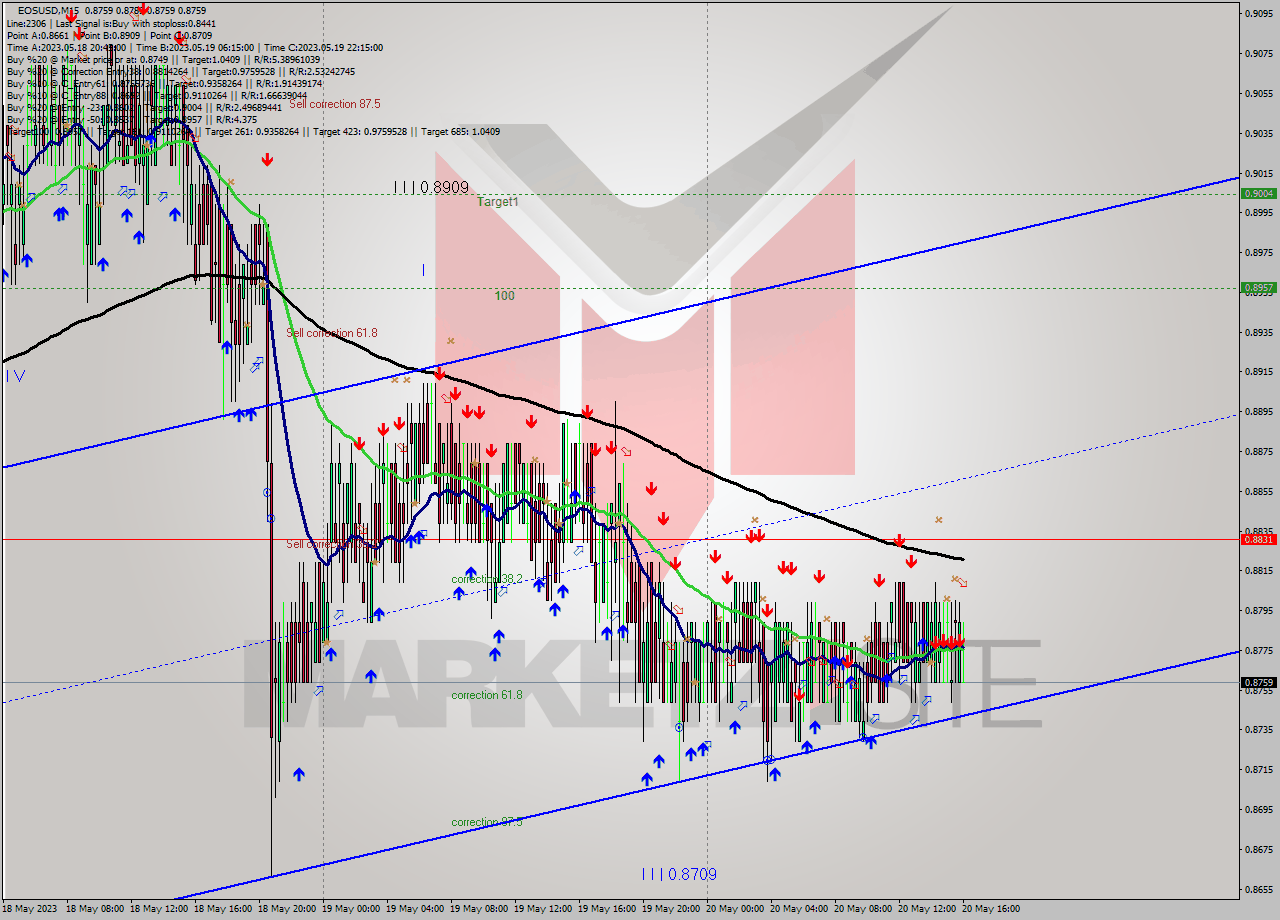Click the 'Target 261: 0.9358264' text
This screenshot has height=920, width=1280.
pos(254,131)
